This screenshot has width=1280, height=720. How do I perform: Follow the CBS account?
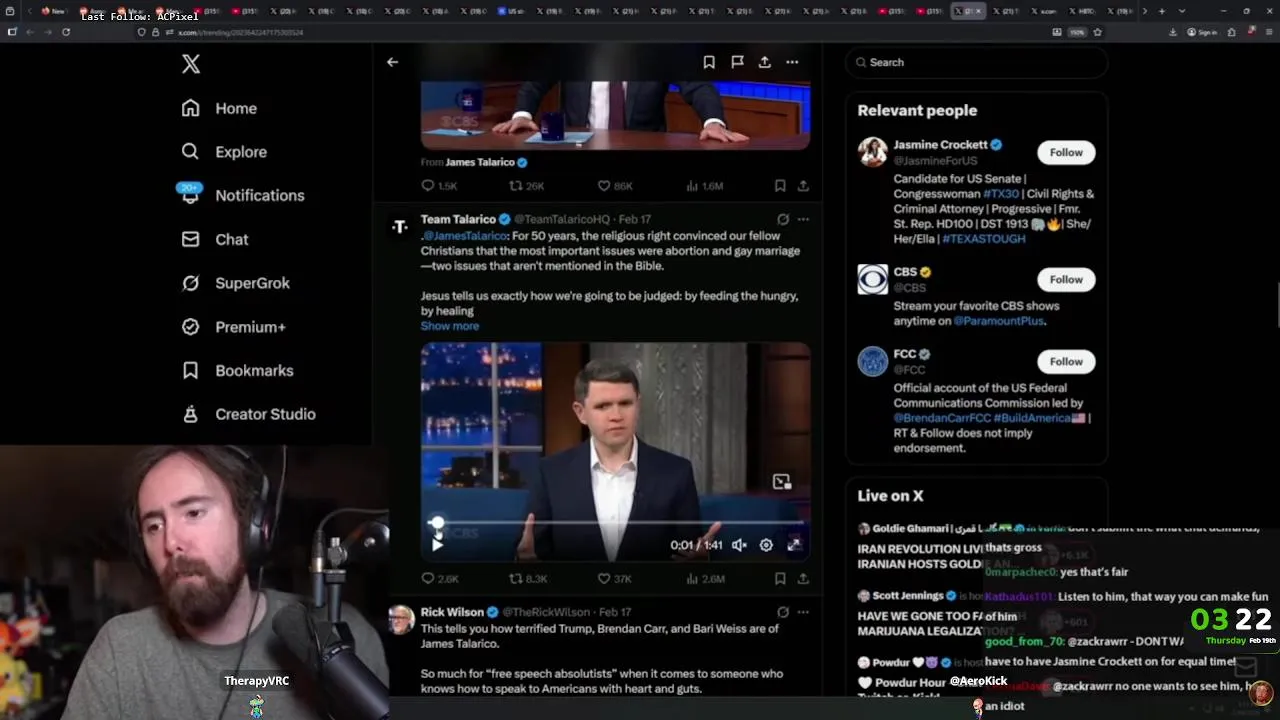click(1066, 279)
